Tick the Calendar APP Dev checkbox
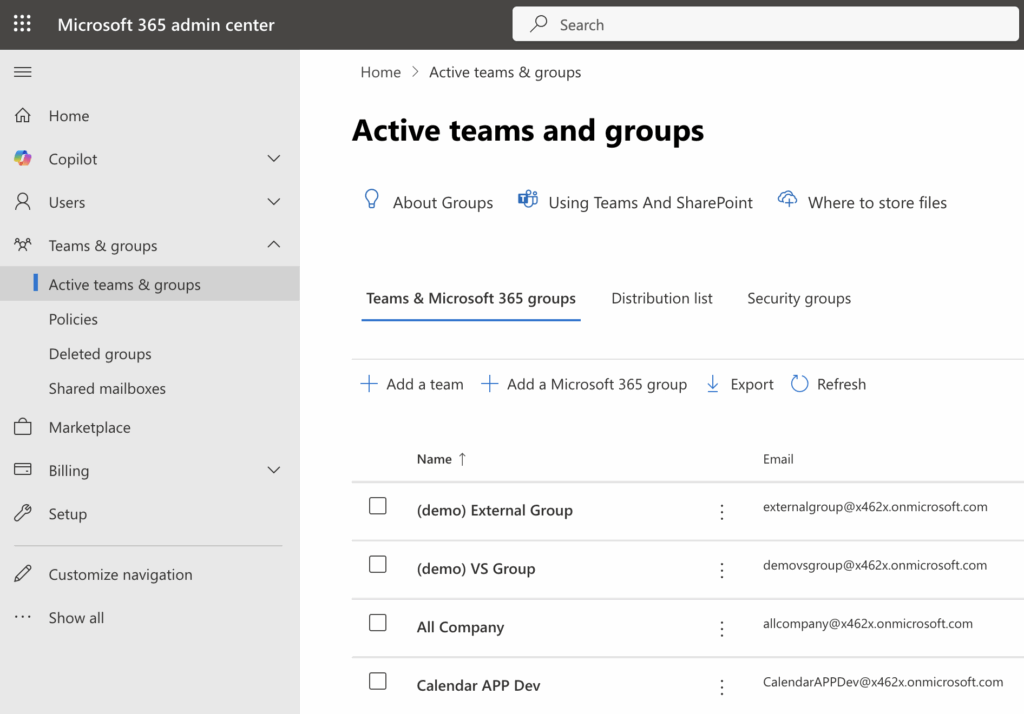The height and width of the screenshot is (714, 1024). (x=377, y=680)
